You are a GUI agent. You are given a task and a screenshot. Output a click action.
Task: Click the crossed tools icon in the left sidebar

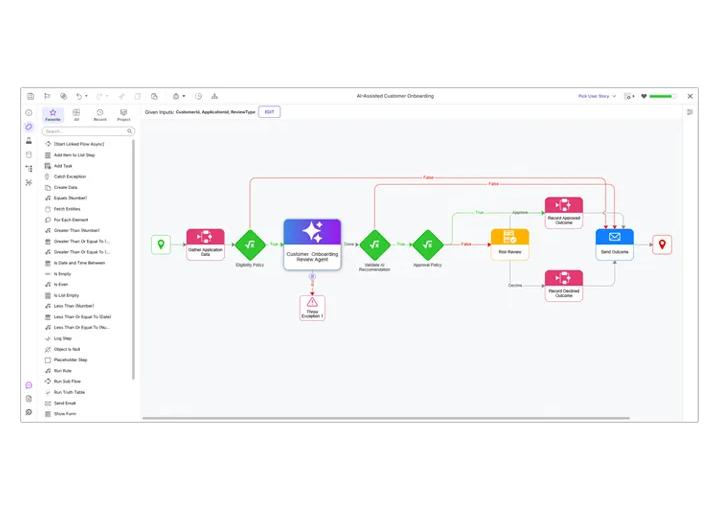(x=29, y=183)
